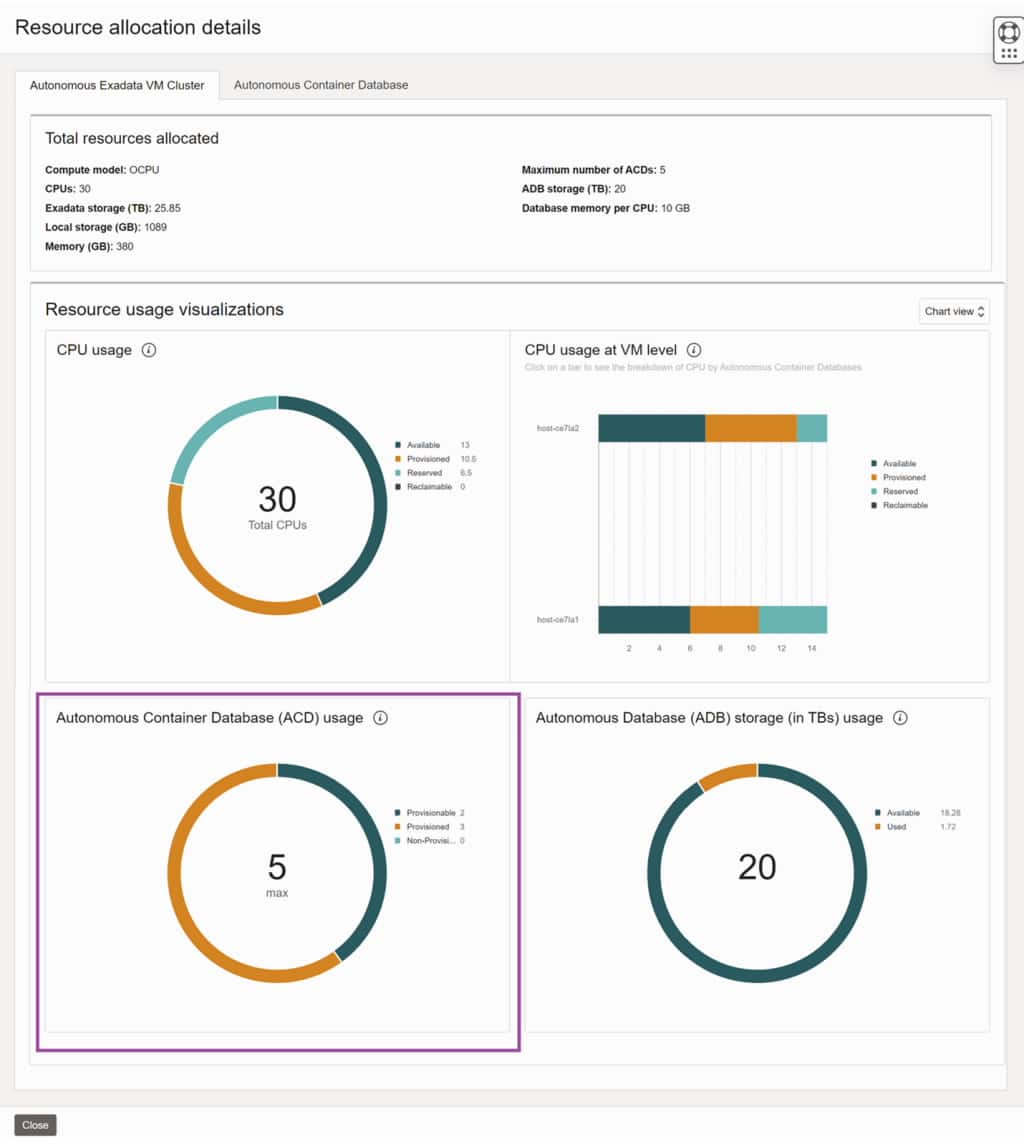Image resolution: width=1024 pixels, height=1144 pixels.
Task: Open the help assistant icon at top right
Action: (1007, 33)
